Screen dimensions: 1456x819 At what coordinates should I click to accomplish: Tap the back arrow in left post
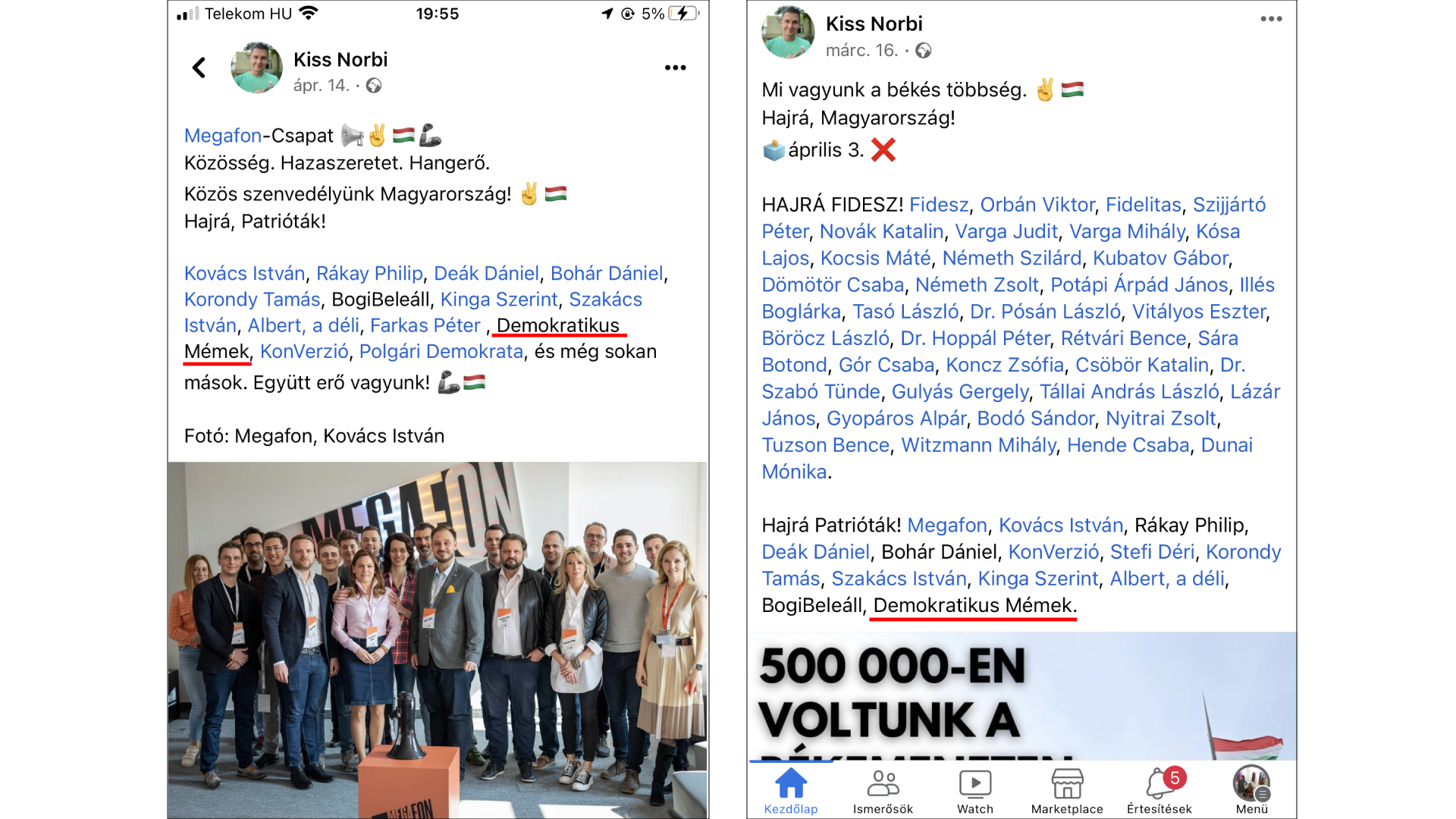point(199,68)
